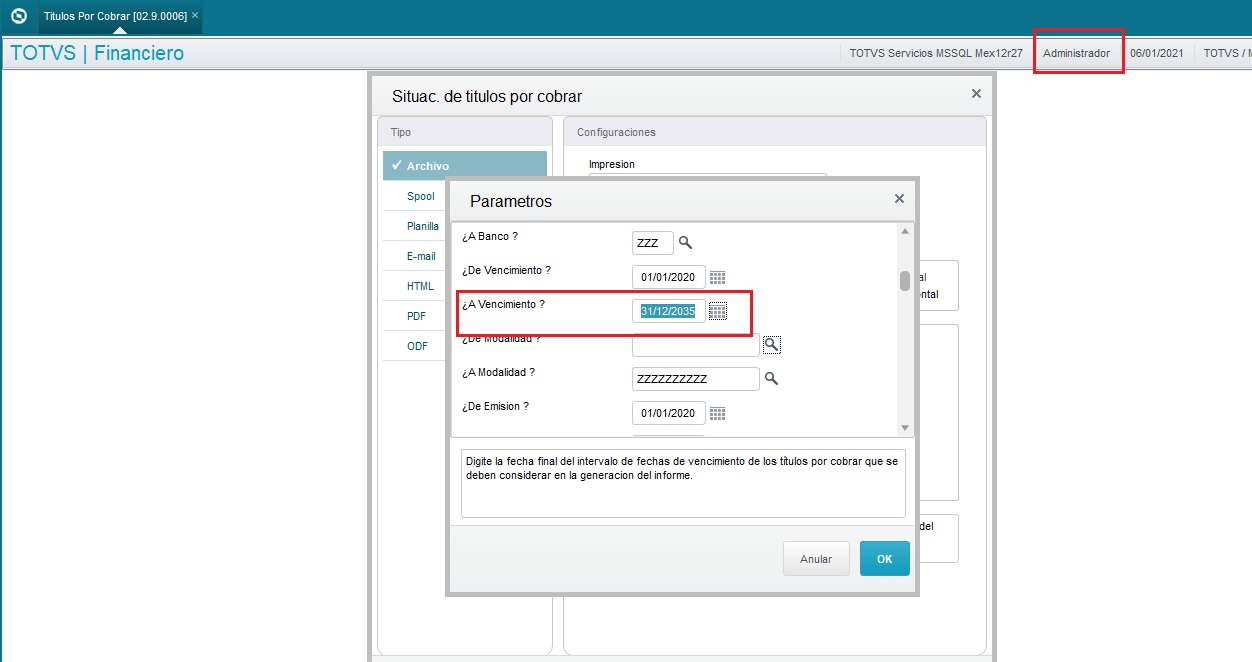Screen dimensions: 1252x662
Task: Close the Parametros dialog
Action: coord(899,199)
